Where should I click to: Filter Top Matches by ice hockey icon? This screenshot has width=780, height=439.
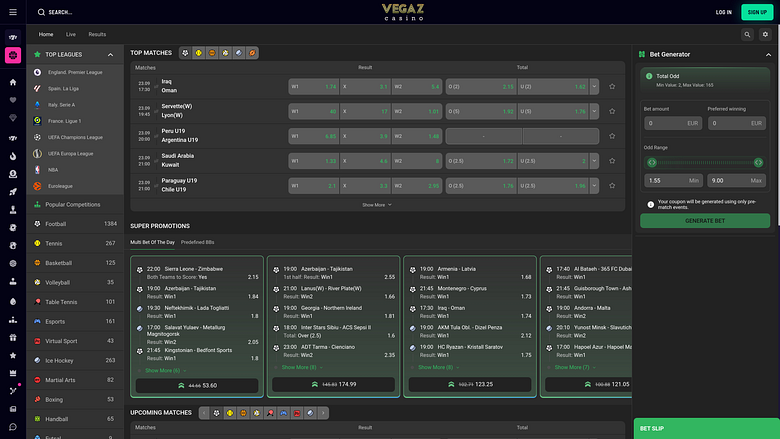click(x=239, y=53)
